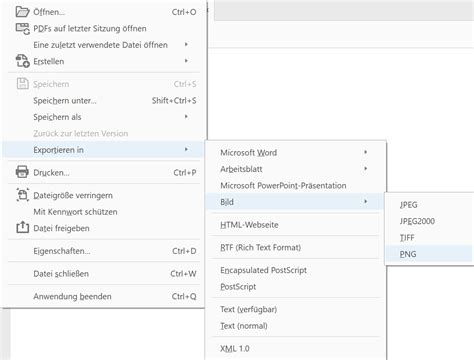Click the share icon next to Datei freigeben
The width and height of the screenshot is (474, 360).
click(x=22, y=228)
